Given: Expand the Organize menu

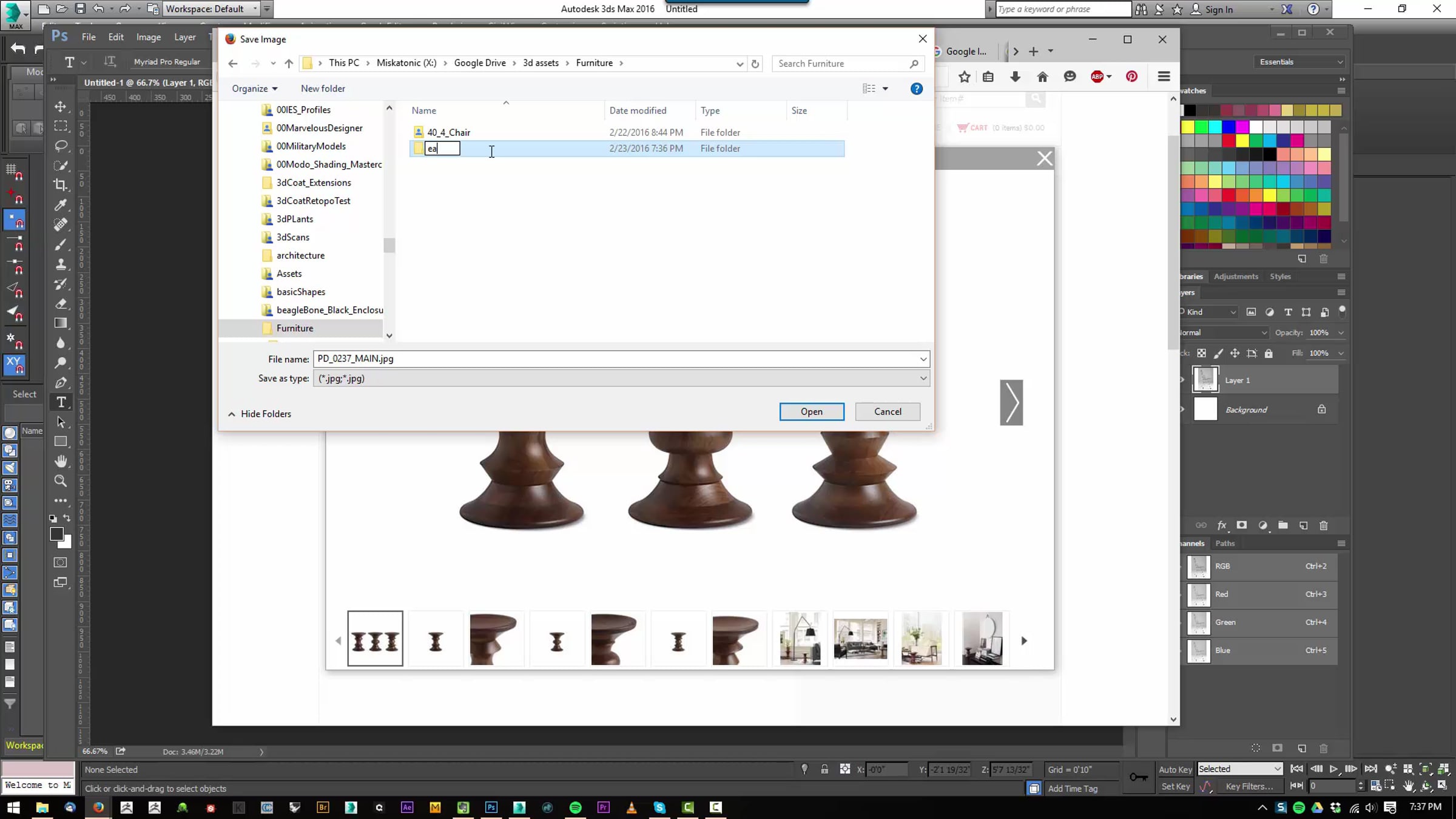Looking at the screenshot, I should tap(254, 89).
